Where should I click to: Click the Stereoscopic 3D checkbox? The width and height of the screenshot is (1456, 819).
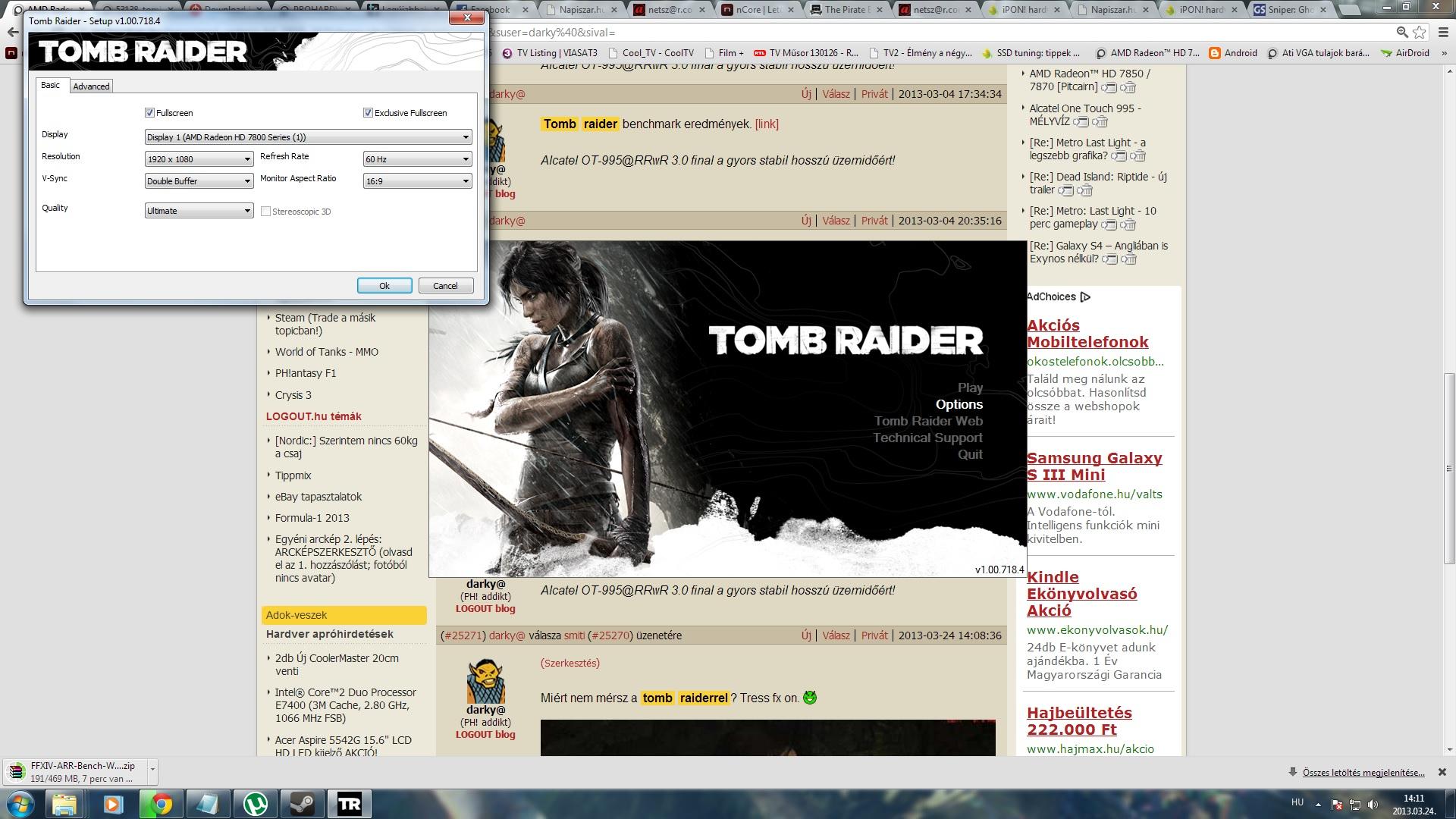click(265, 212)
